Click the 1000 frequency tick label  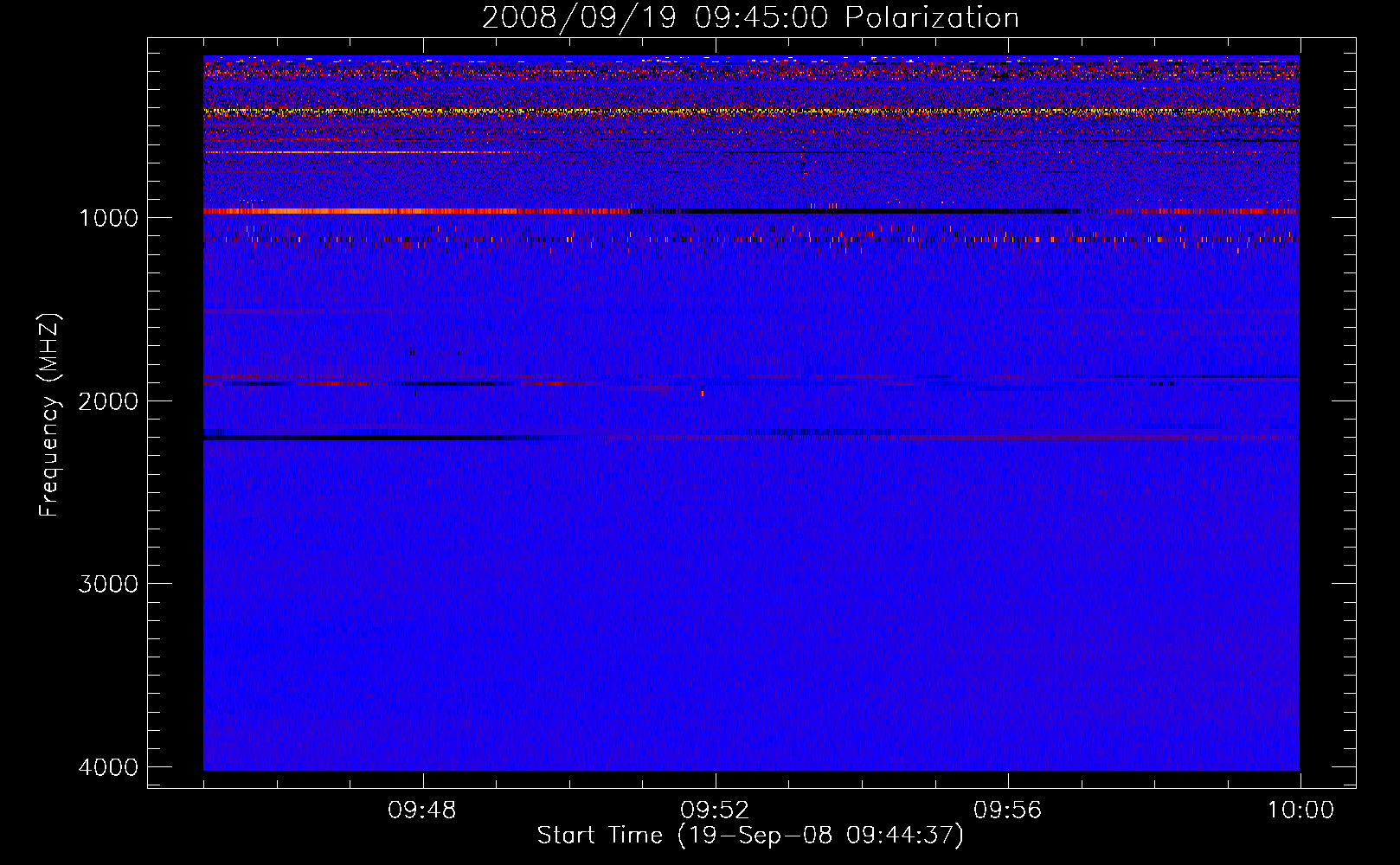click(108, 217)
